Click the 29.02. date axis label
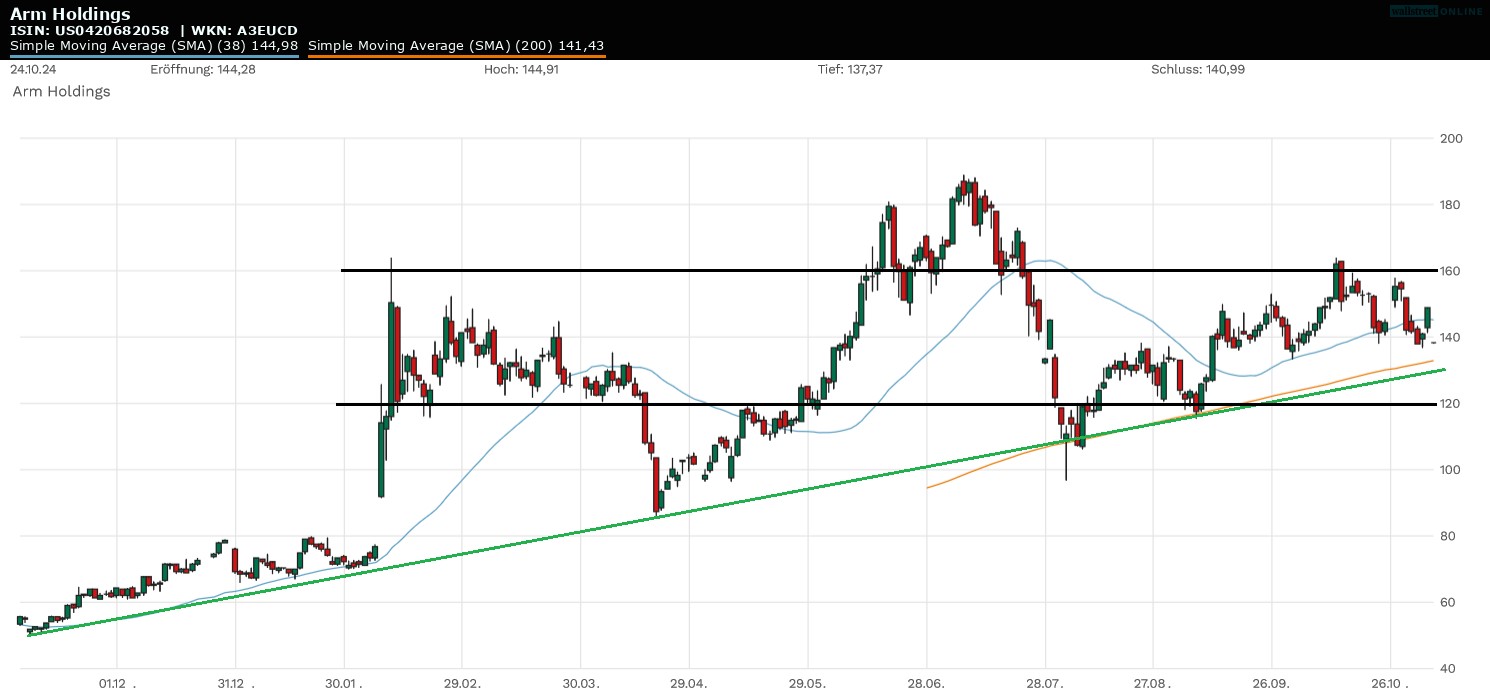The image size is (1490, 689). point(461,683)
